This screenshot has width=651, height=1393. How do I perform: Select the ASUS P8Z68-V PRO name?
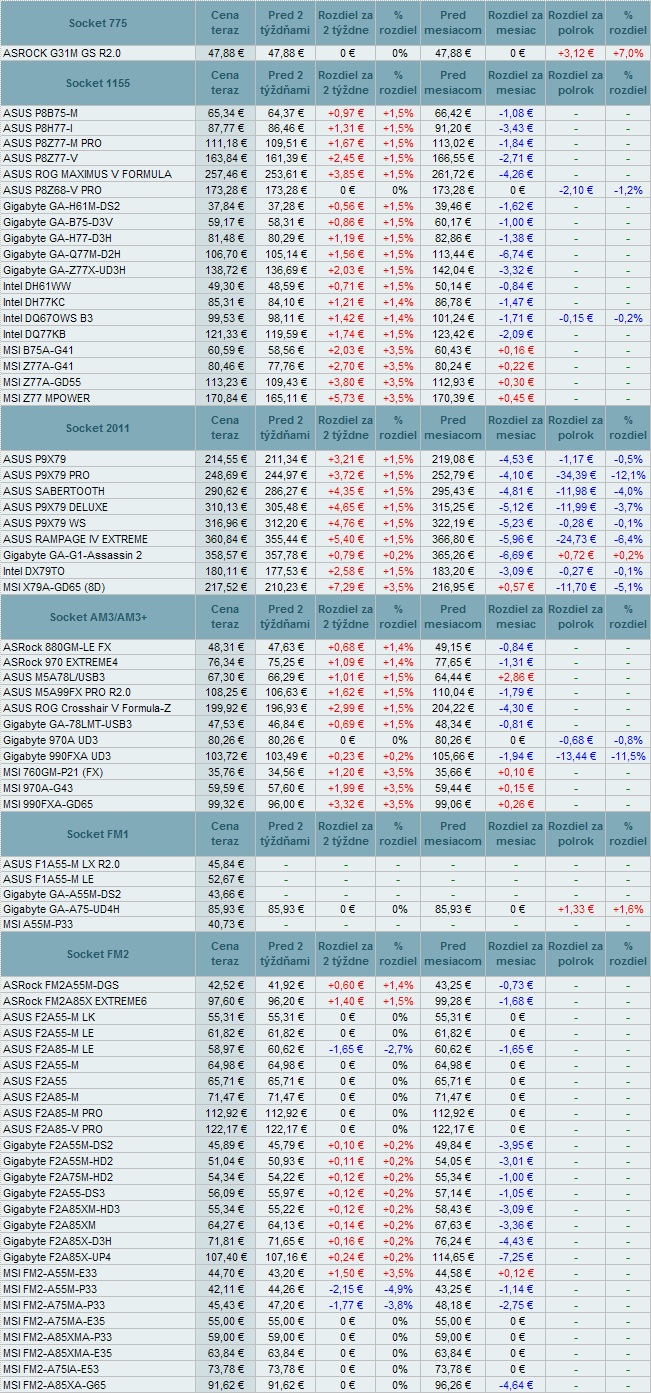point(52,189)
